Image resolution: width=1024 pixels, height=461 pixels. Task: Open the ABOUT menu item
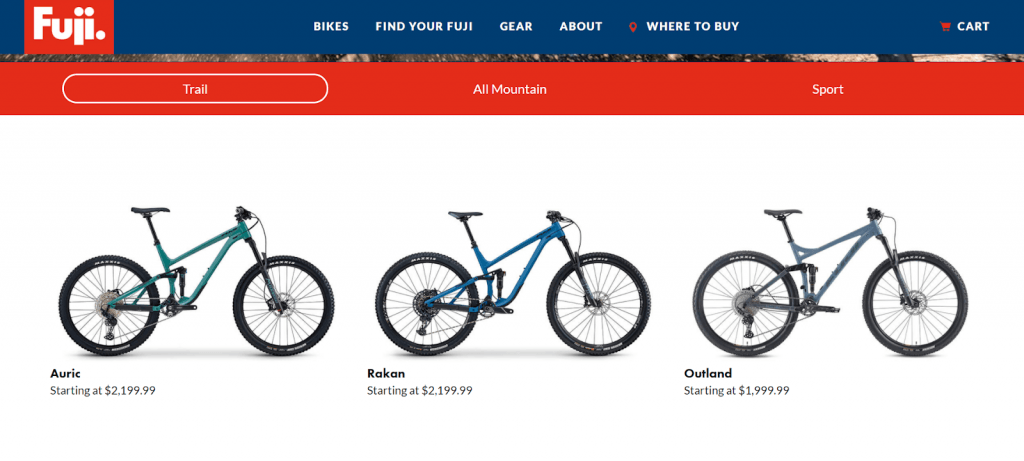[x=581, y=27]
